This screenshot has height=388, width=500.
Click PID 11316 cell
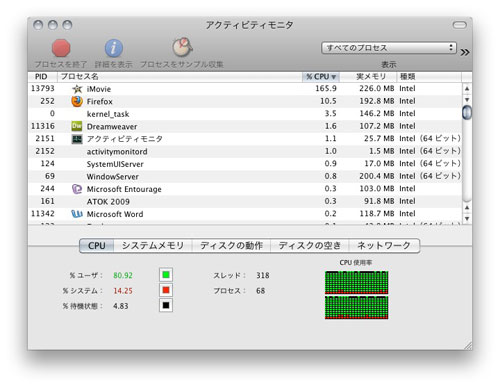tap(43, 126)
